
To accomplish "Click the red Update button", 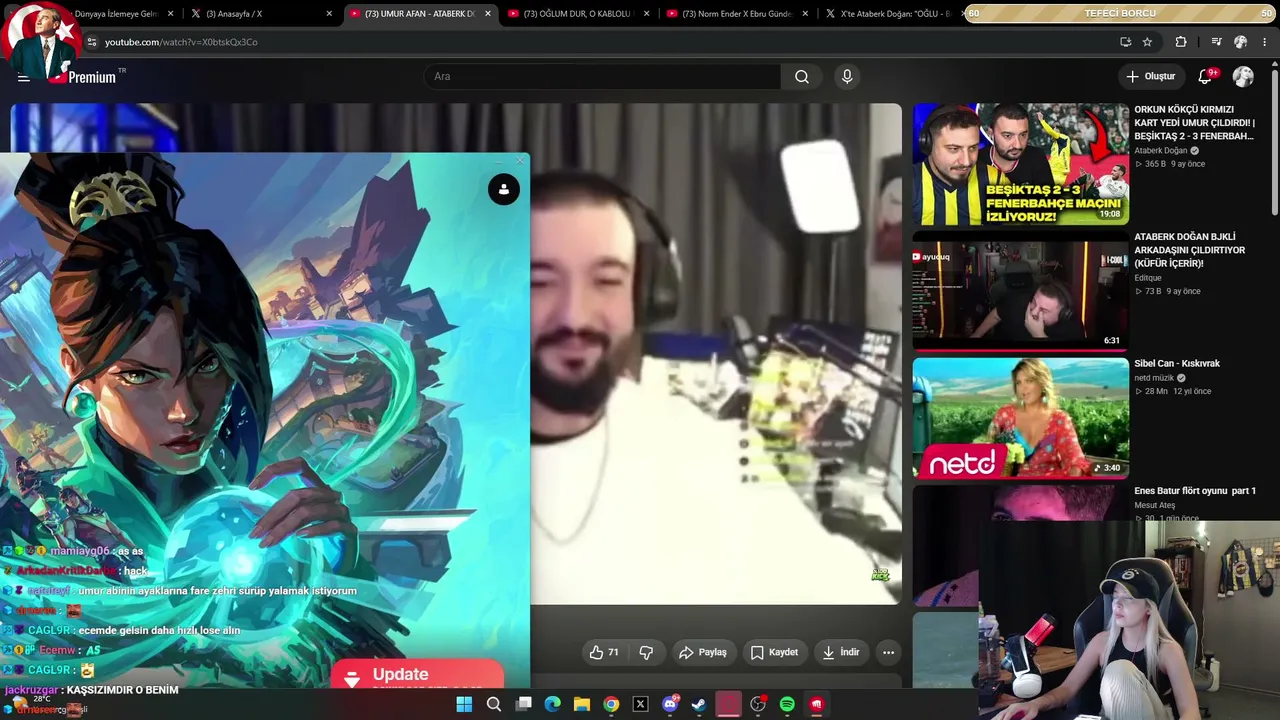I will click(x=417, y=674).
